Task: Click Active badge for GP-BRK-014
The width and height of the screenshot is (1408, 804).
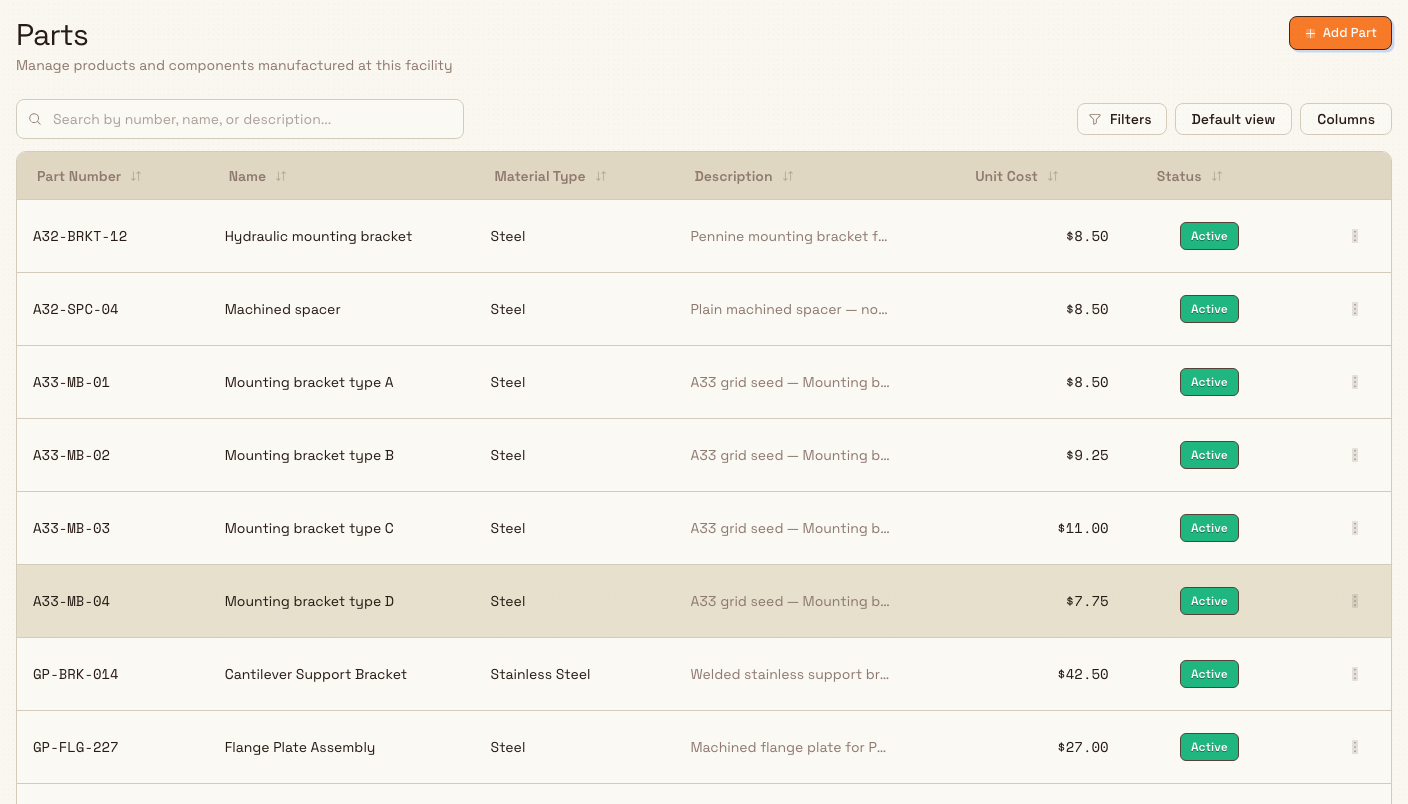Action: pos(1209,674)
